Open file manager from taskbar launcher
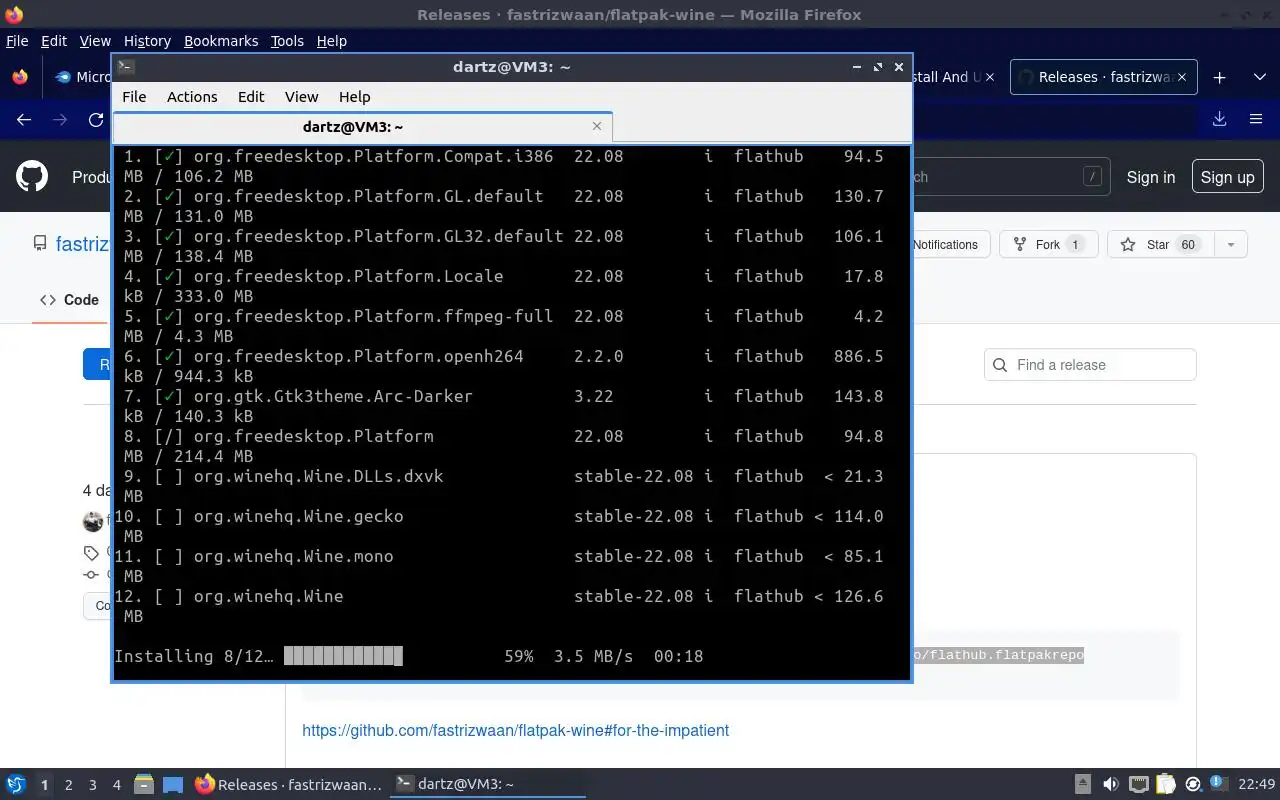This screenshot has height=800, width=1280. click(x=143, y=784)
